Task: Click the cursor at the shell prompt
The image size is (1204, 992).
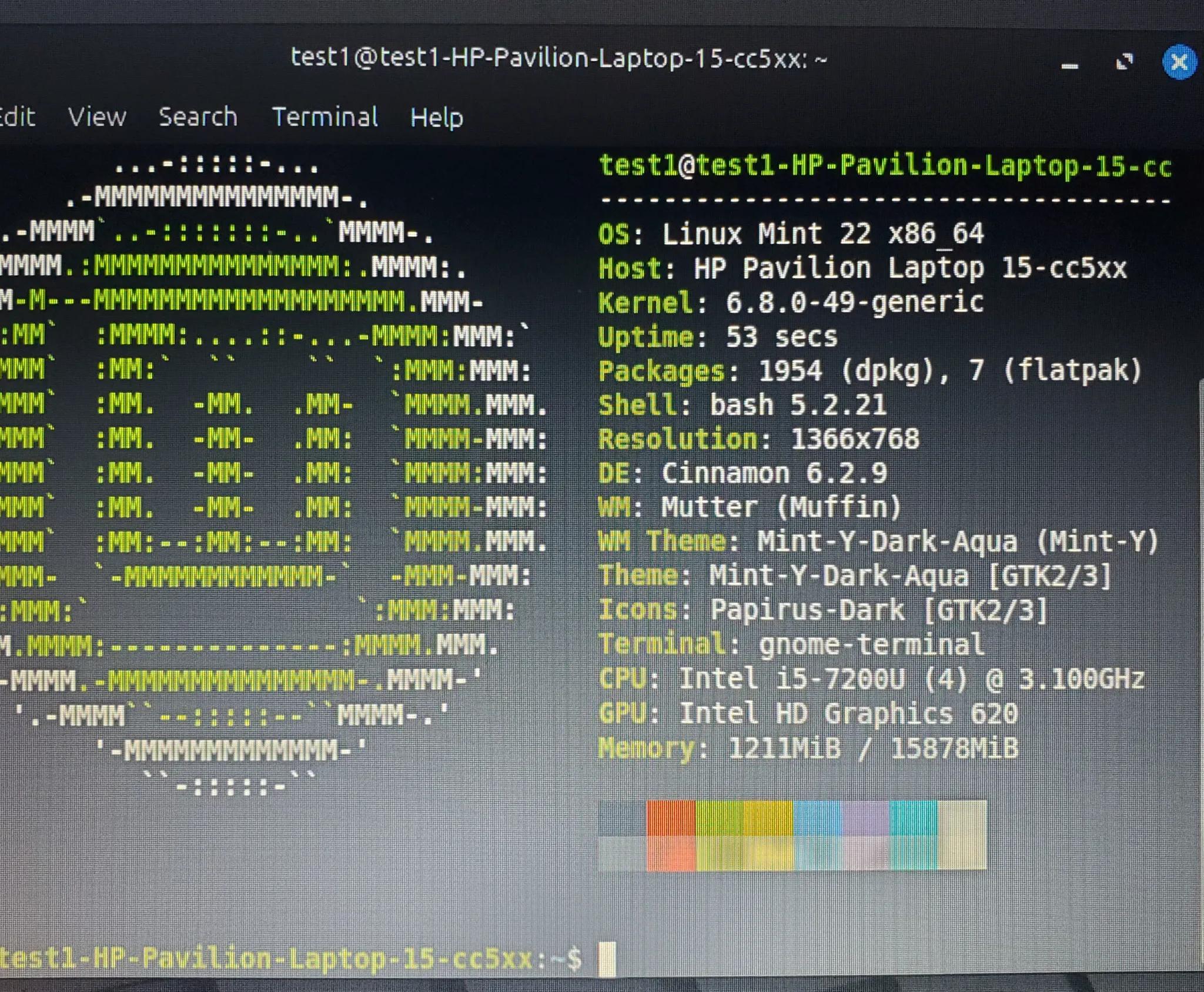Action: click(x=607, y=959)
